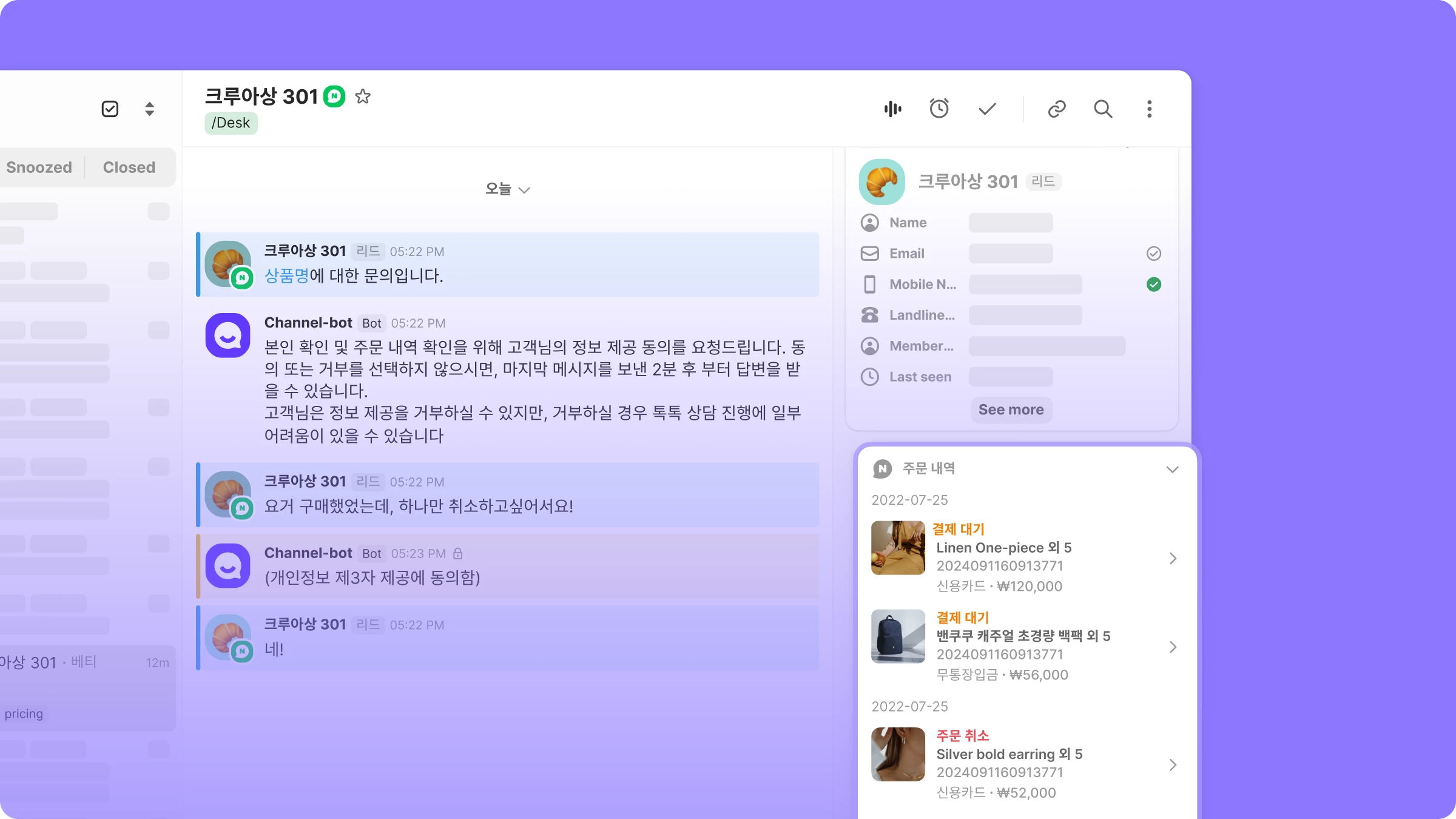
Task: Open the more options (⋮) menu
Action: 1148,109
